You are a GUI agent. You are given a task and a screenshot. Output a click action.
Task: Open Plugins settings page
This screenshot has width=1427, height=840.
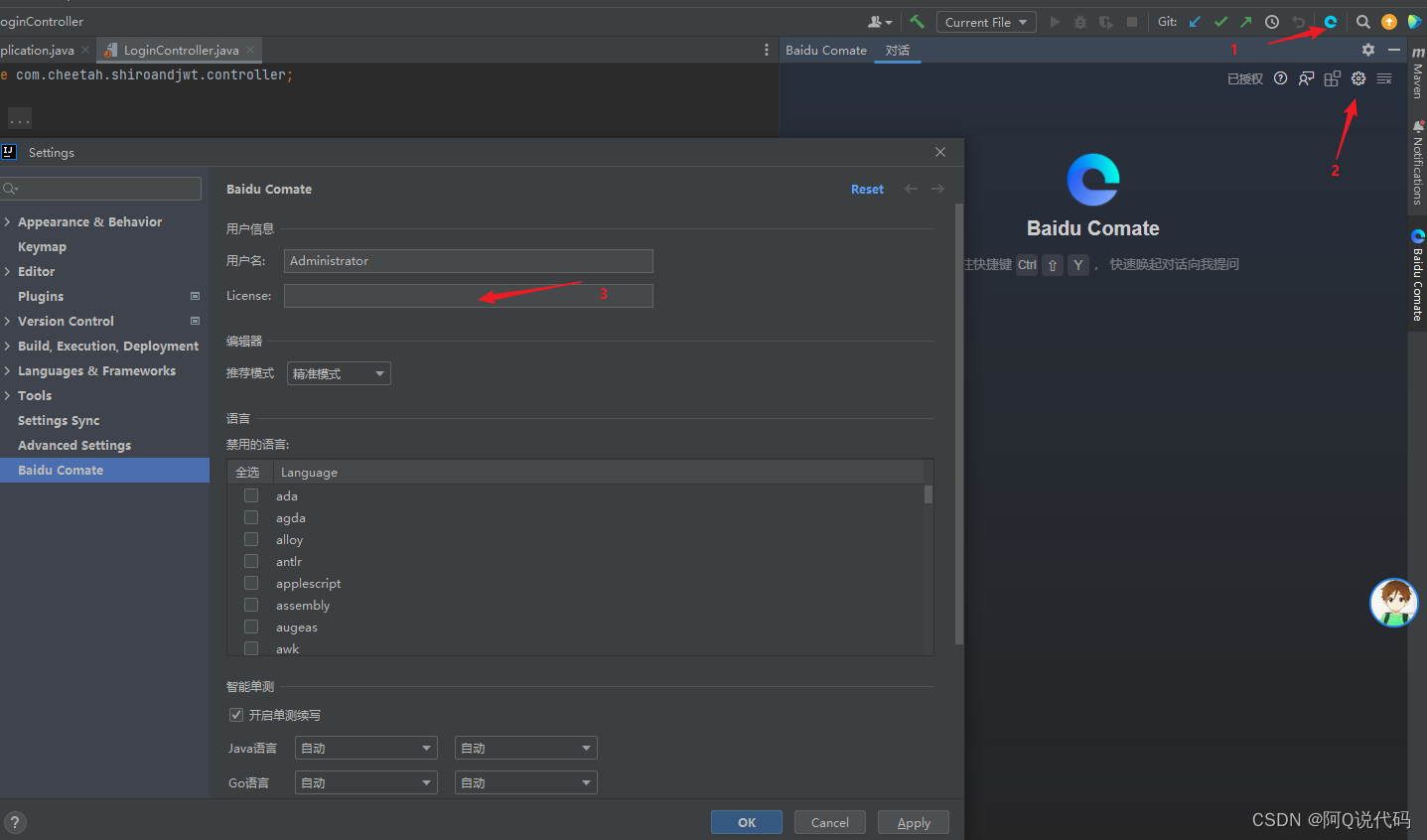pos(41,296)
